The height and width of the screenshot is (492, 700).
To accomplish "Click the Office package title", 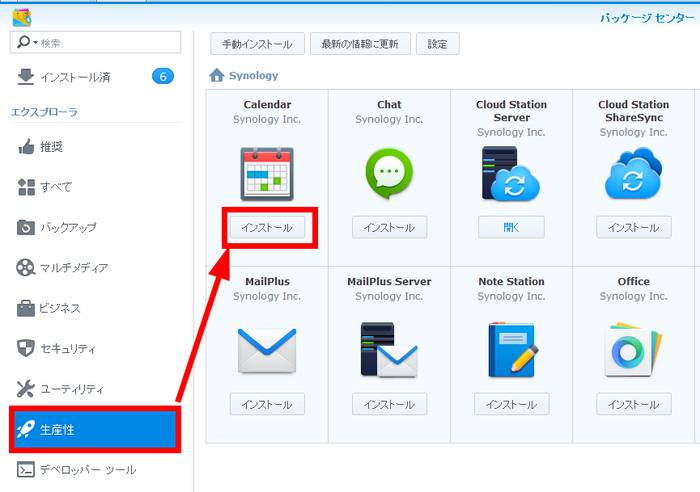I will click(x=633, y=281).
